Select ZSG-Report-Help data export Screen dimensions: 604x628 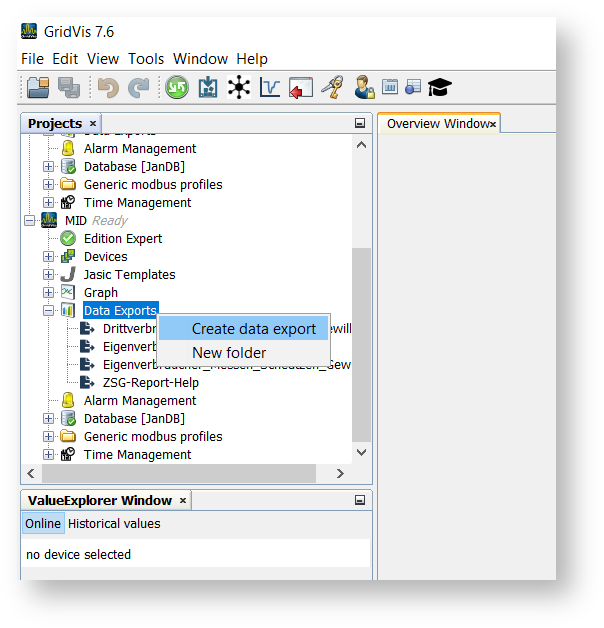150,383
